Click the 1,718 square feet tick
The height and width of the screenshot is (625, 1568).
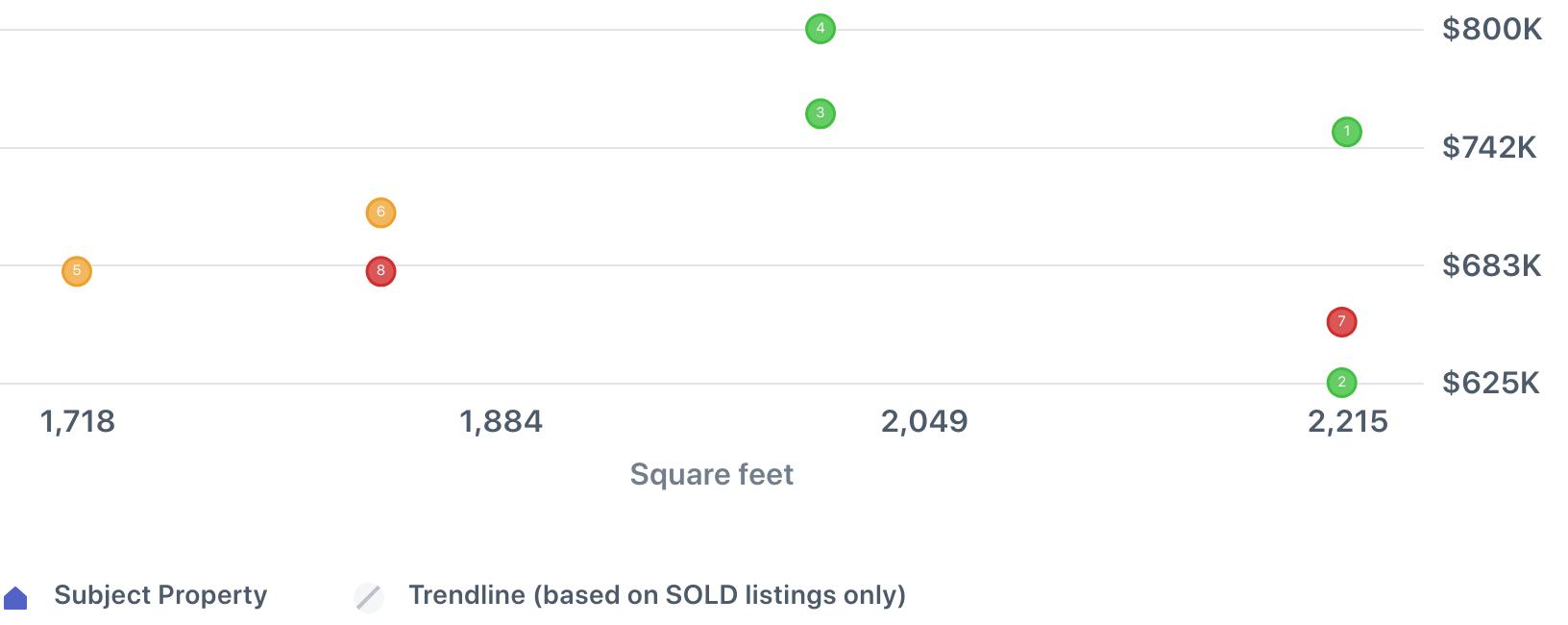[x=78, y=421]
